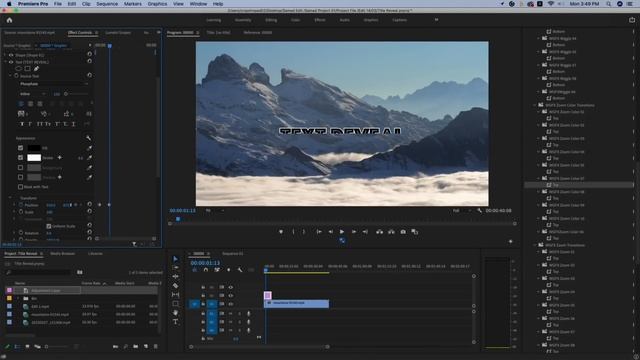Open the Graphics menu
Image resolution: width=640 pixels, height=360 pixels.
157,4
